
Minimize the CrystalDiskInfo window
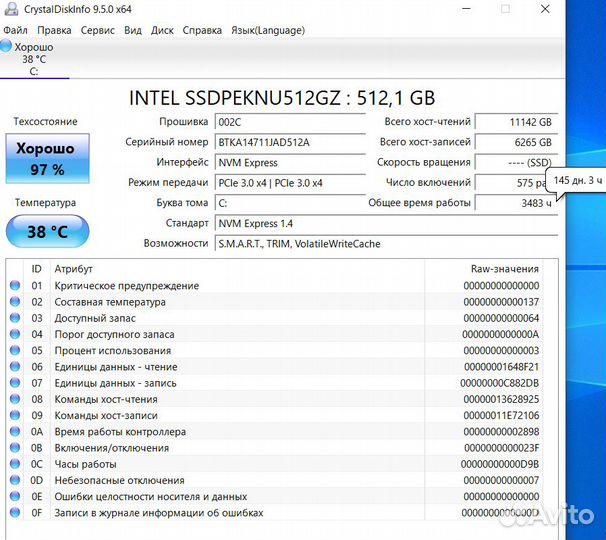[466, 9]
